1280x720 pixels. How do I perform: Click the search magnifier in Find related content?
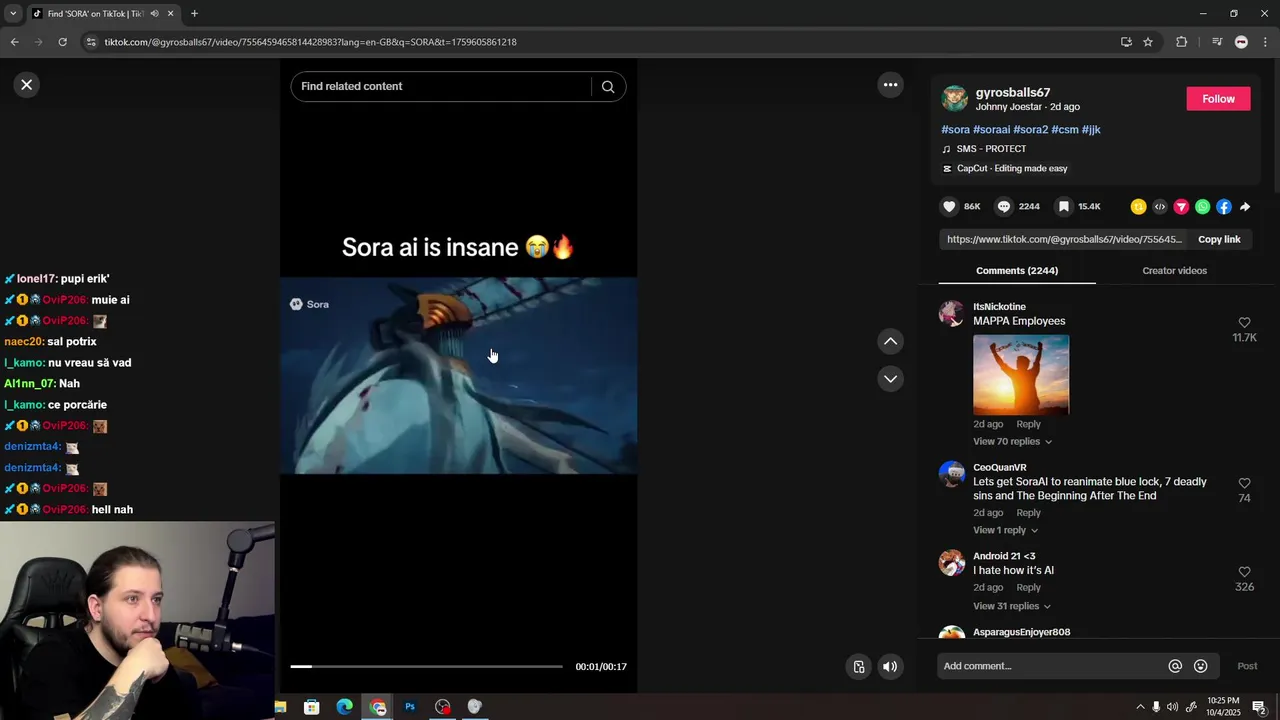[608, 87]
